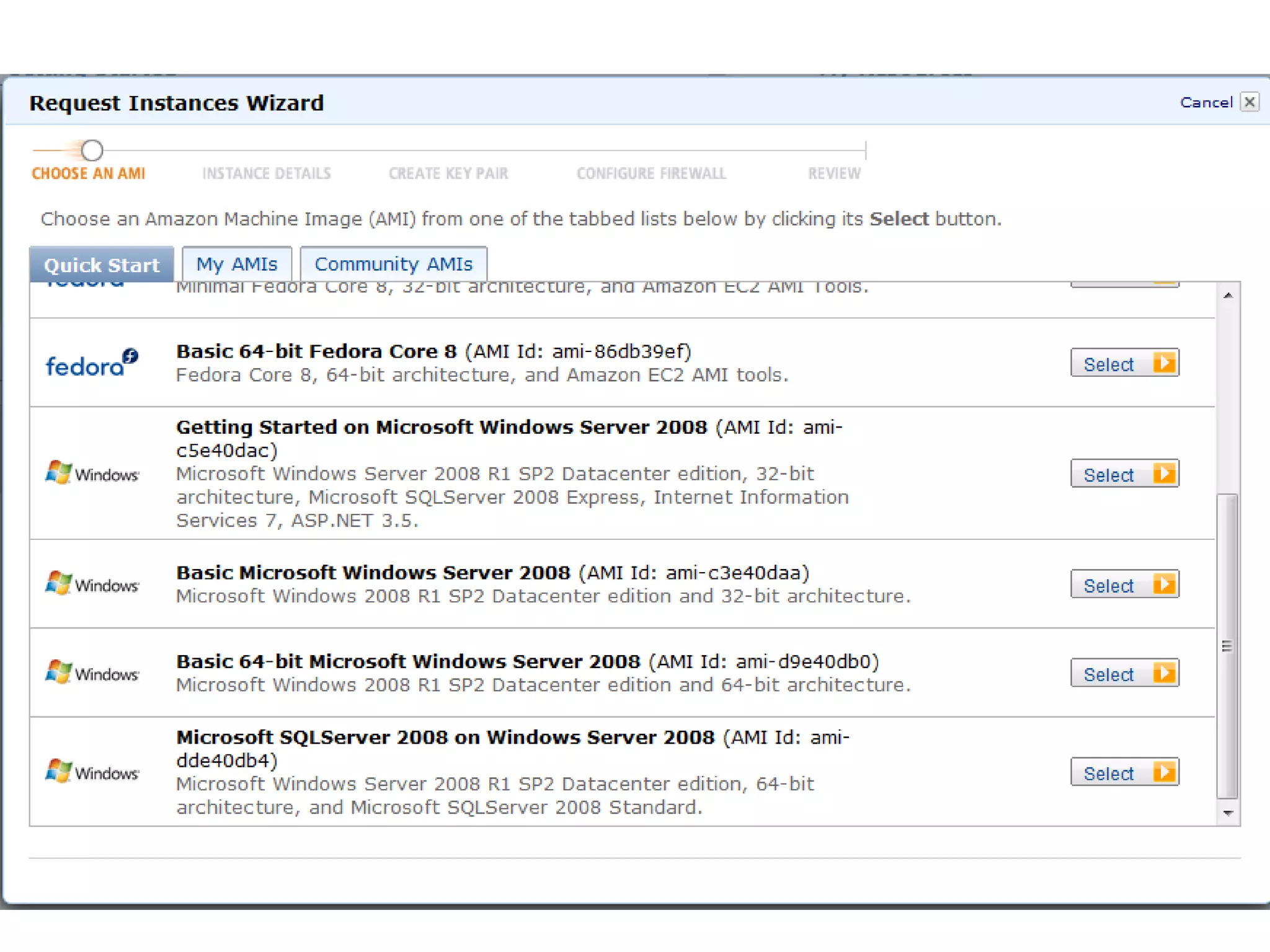The height and width of the screenshot is (952, 1270).
Task: Switch to the My AMIs tab
Action: 236,265
